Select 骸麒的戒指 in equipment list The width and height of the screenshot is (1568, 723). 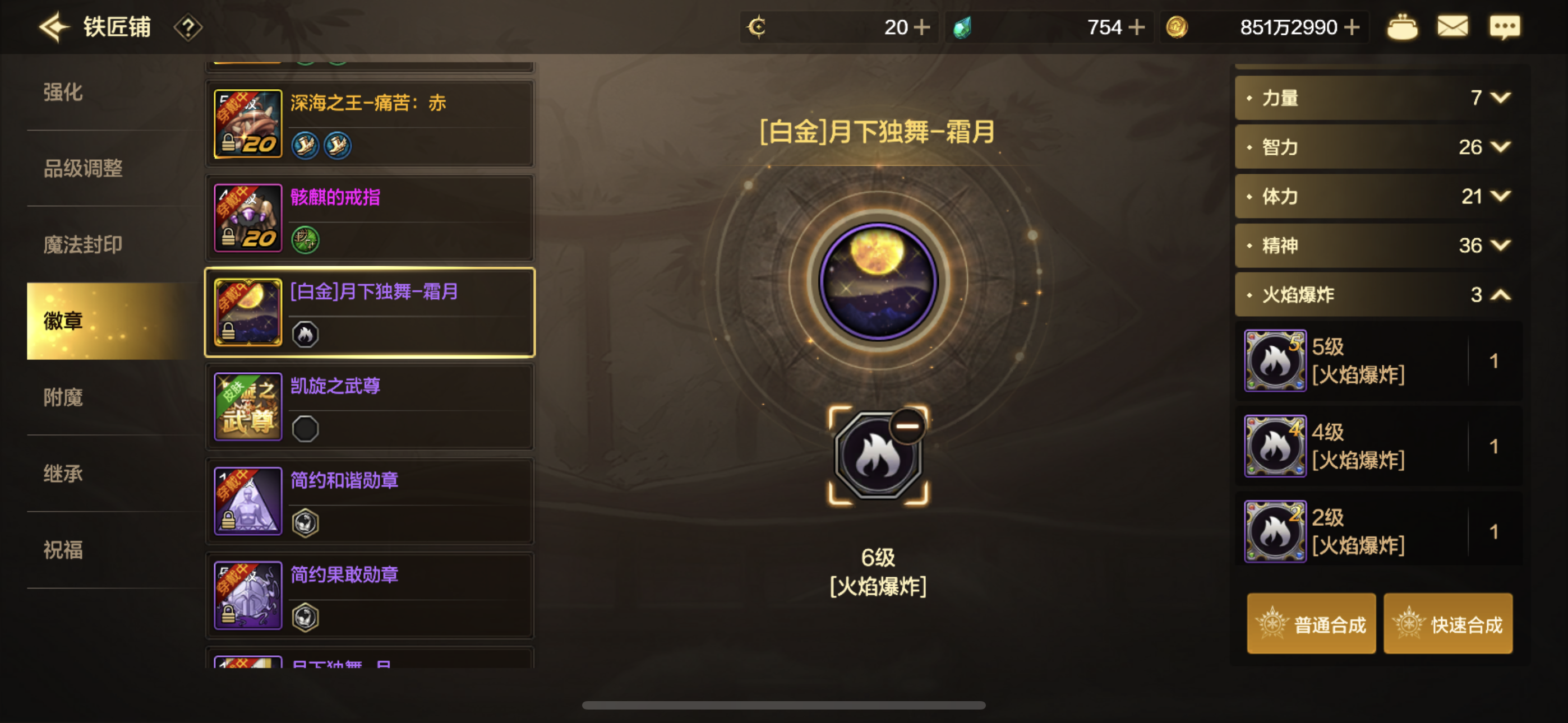[370, 218]
